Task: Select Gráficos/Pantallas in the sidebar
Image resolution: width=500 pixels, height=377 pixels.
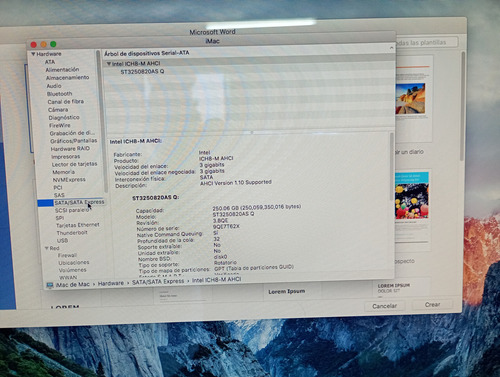Action: 74,141
